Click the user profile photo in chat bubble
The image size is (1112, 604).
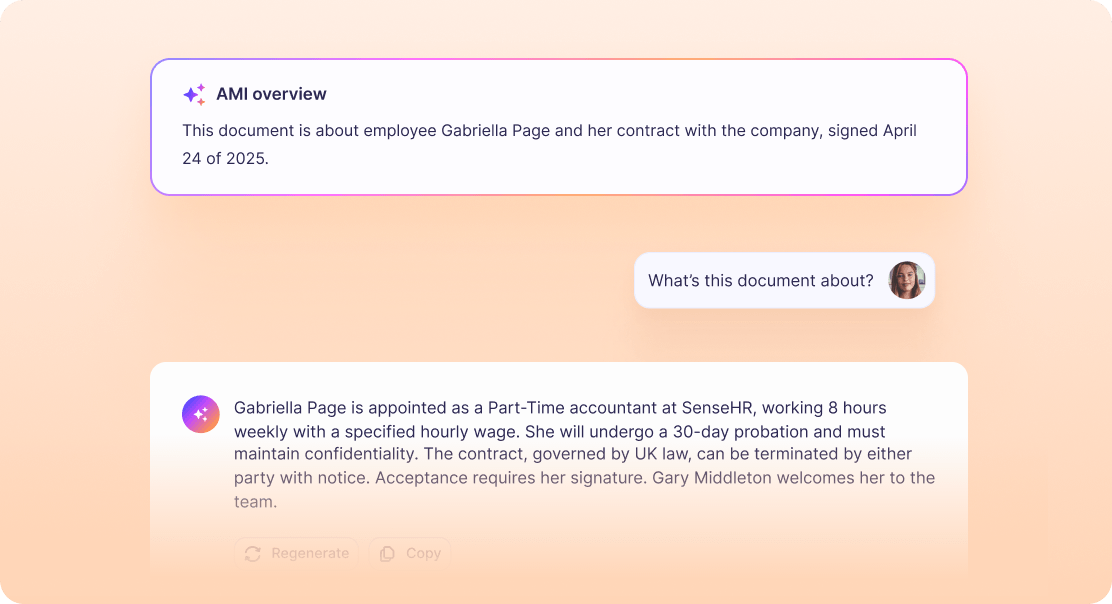pyautogui.click(x=906, y=281)
